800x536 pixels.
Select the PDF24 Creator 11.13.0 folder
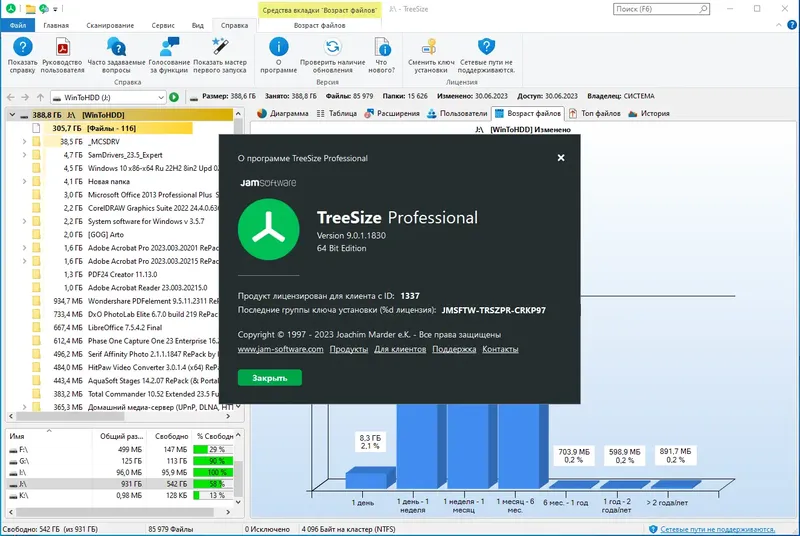pos(122,274)
